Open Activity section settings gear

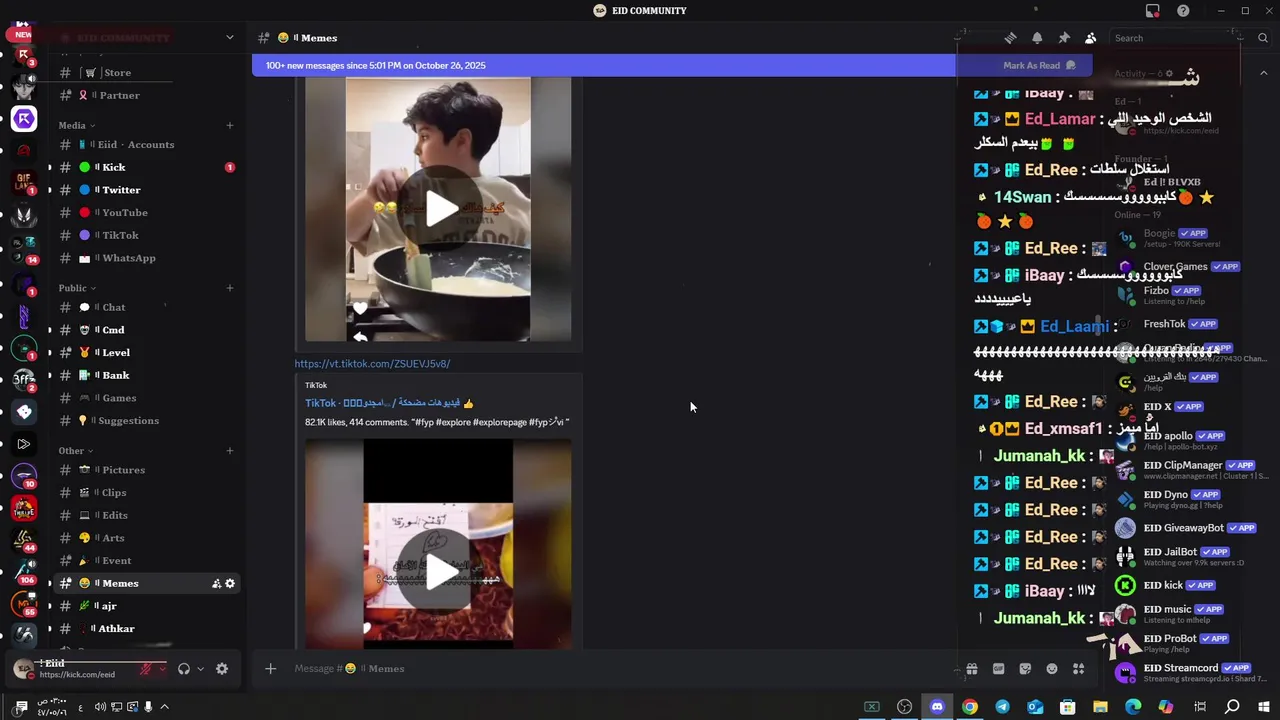coord(1169,73)
